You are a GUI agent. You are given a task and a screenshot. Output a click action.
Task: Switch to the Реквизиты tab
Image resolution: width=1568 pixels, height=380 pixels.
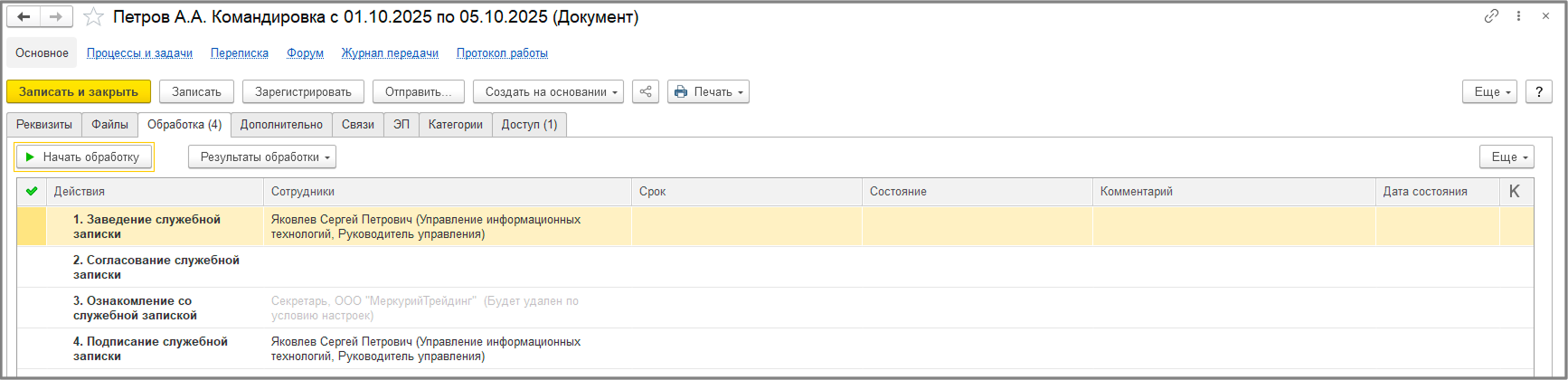(x=44, y=124)
